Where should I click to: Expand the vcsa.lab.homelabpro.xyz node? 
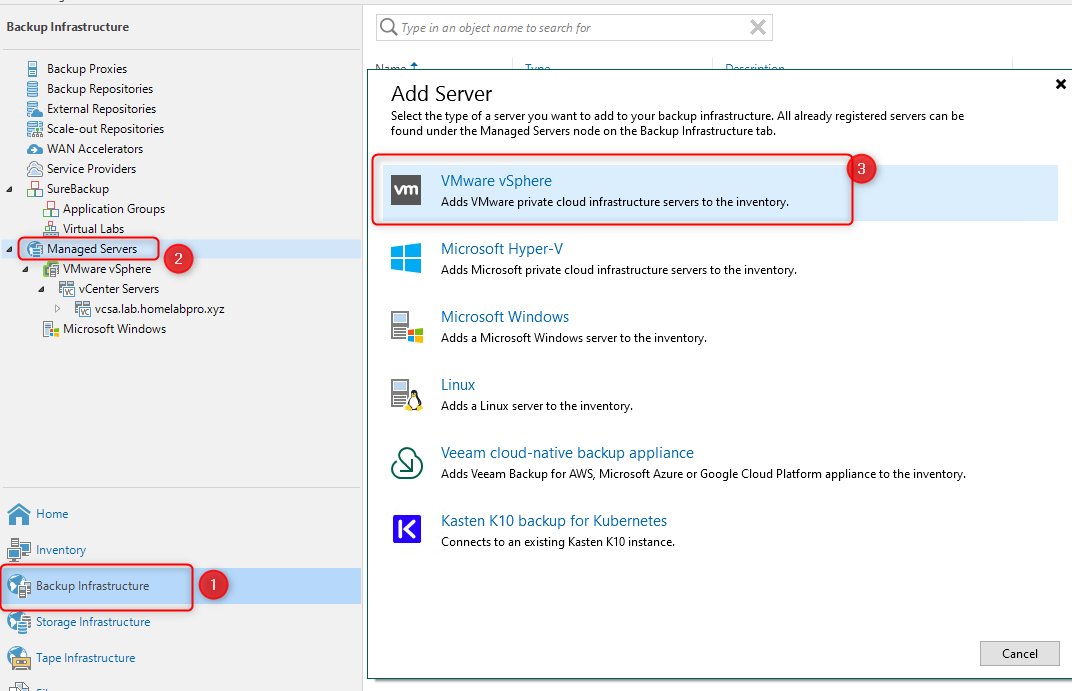tap(58, 309)
